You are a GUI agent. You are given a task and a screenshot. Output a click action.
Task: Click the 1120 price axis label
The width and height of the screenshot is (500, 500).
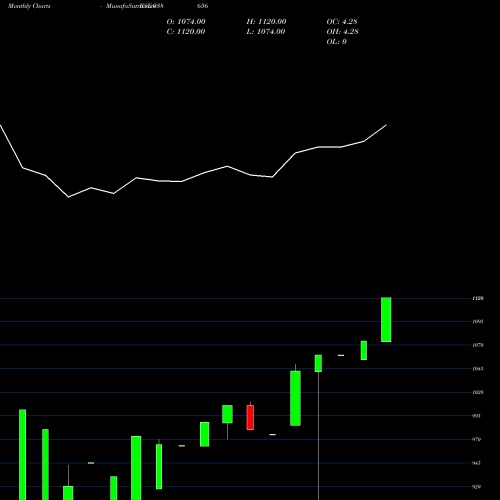(x=478, y=298)
